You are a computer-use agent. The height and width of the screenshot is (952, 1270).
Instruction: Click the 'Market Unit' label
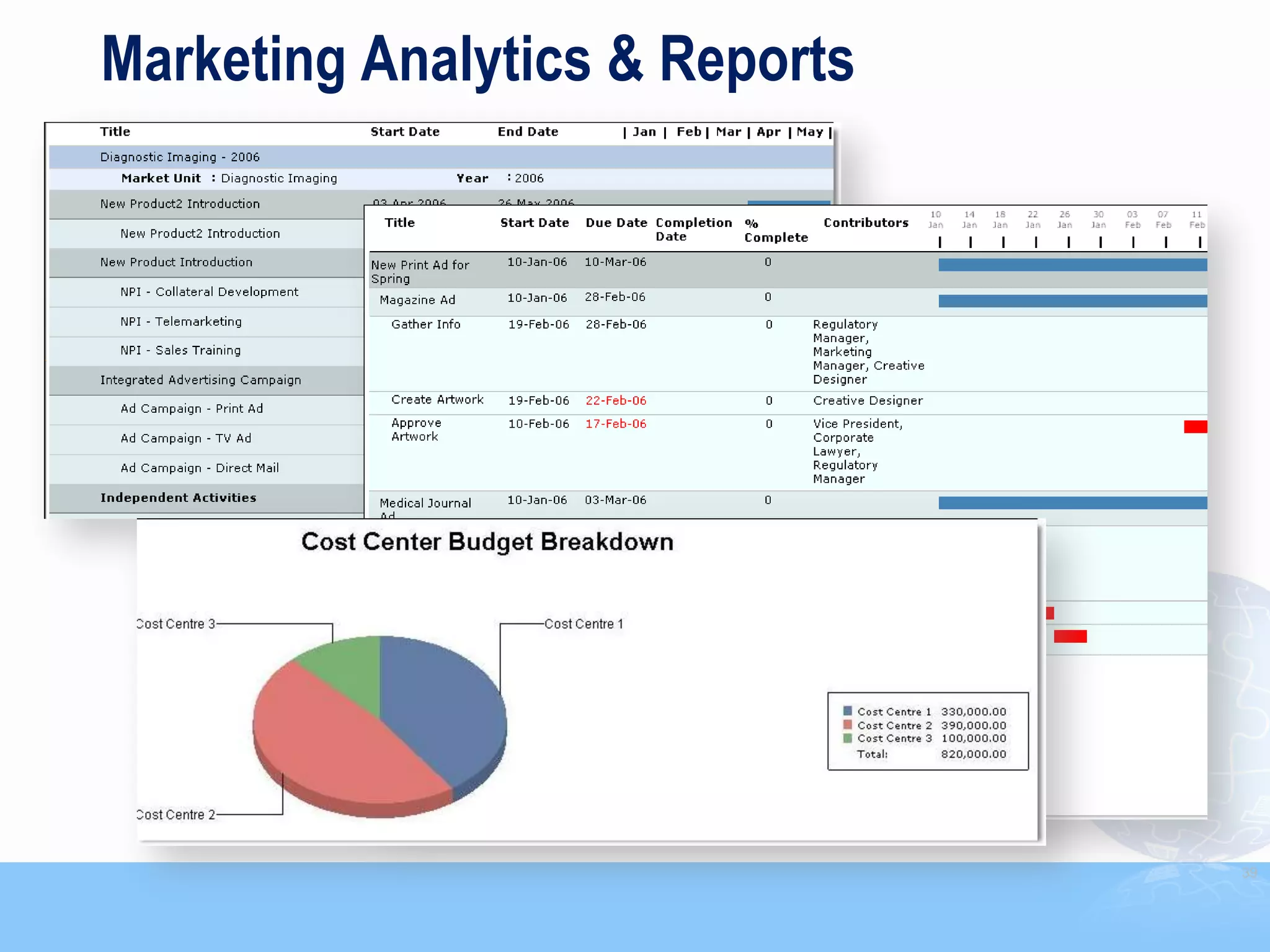coord(161,178)
